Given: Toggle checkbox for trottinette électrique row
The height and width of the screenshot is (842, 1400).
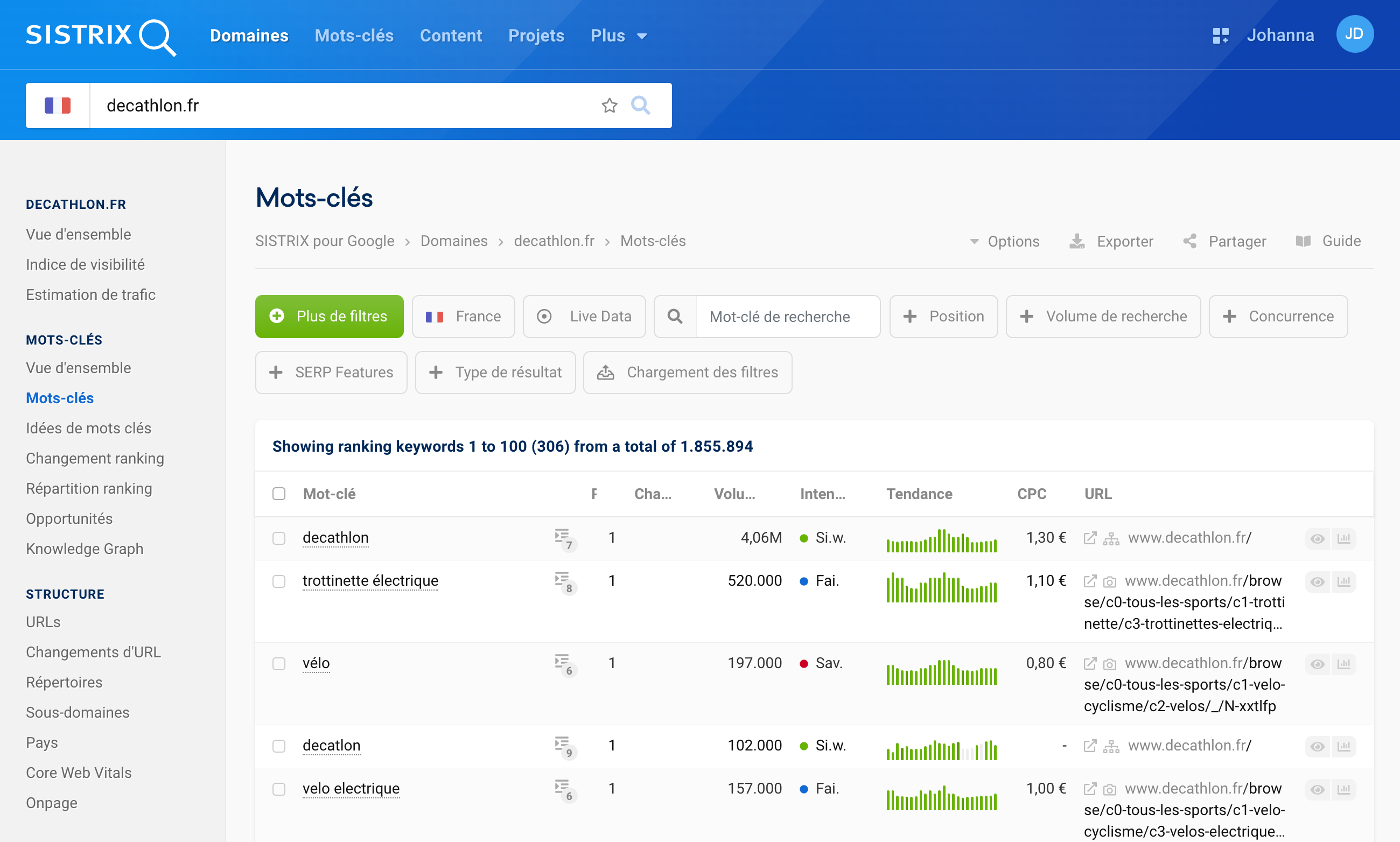Looking at the screenshot, I should [x=278, y=580].
